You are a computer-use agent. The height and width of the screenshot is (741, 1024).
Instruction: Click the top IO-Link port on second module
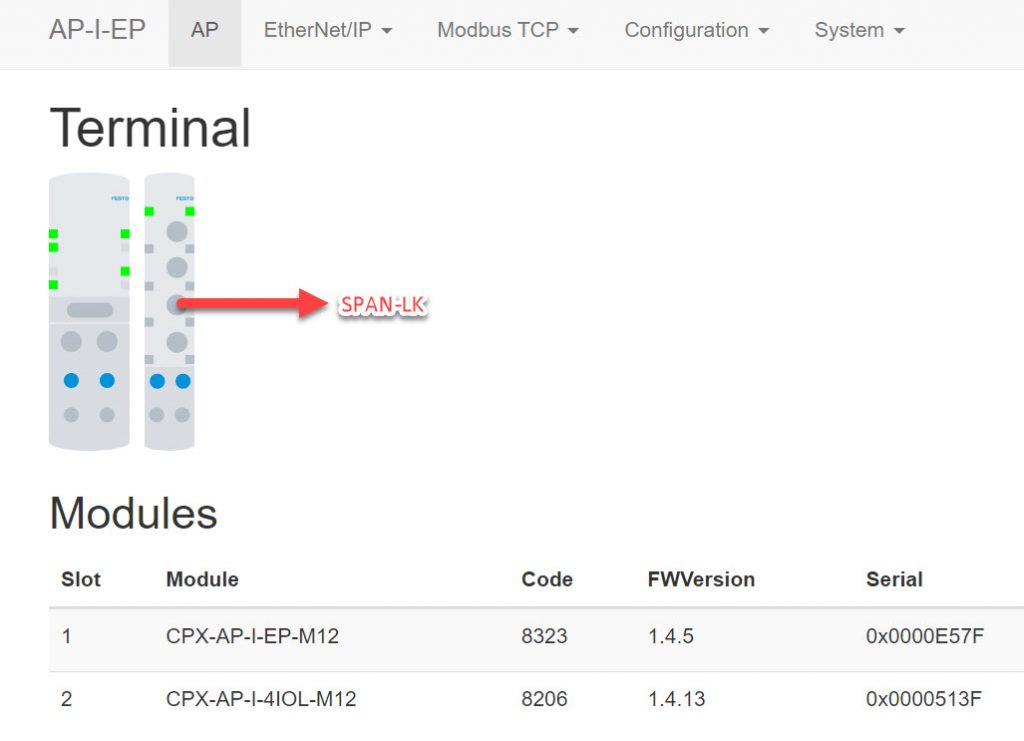click(x=177, y=231)
